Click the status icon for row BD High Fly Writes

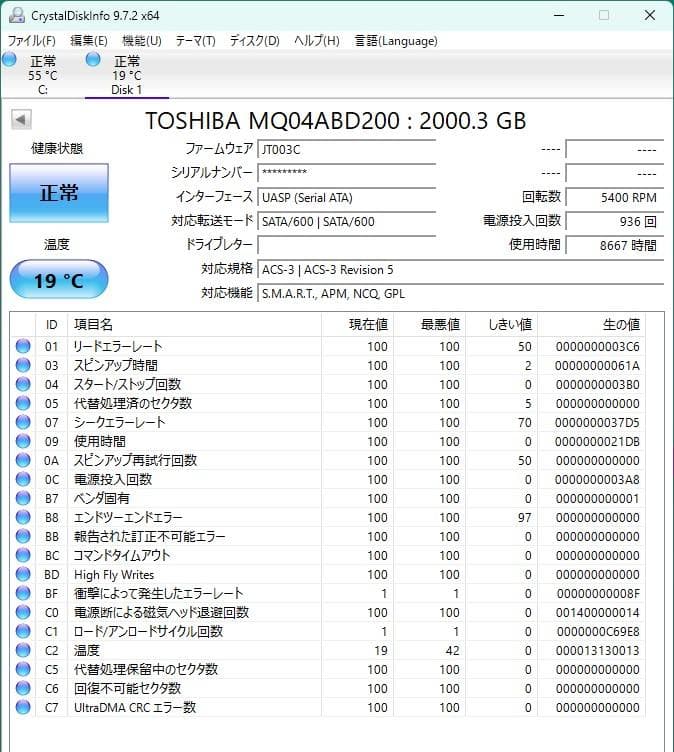pyautogui.click(x=23, y=574)
